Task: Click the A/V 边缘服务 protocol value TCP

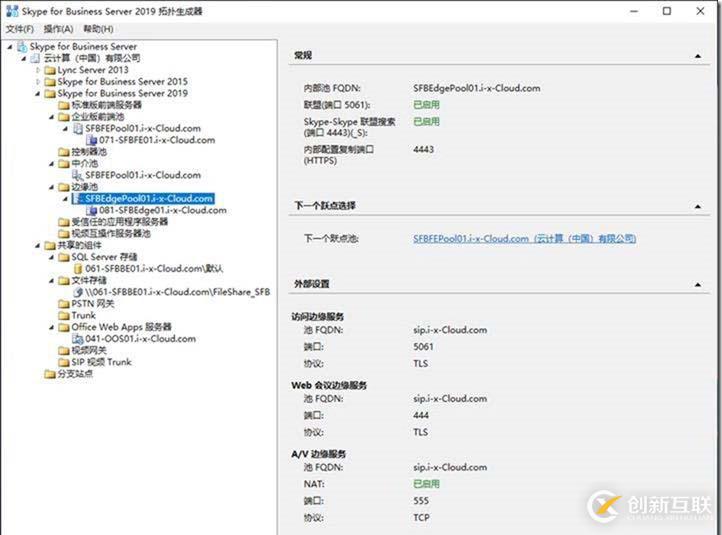Action: (x=421, y=518)
